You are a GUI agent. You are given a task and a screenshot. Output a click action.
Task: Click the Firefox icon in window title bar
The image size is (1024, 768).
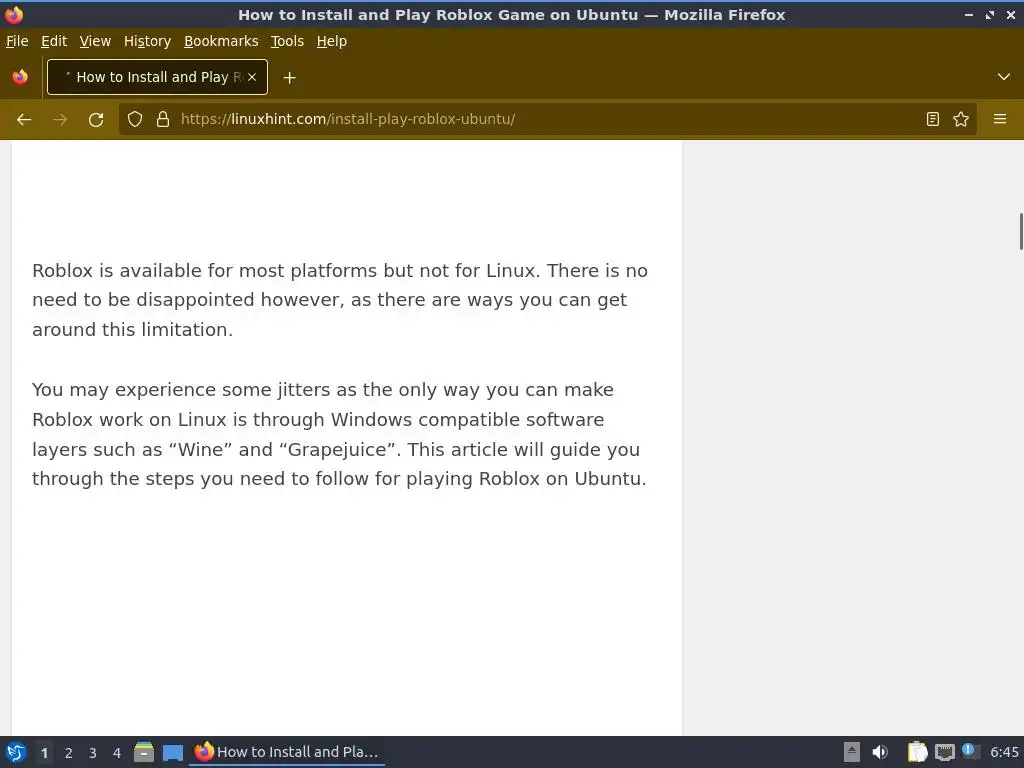14,14
